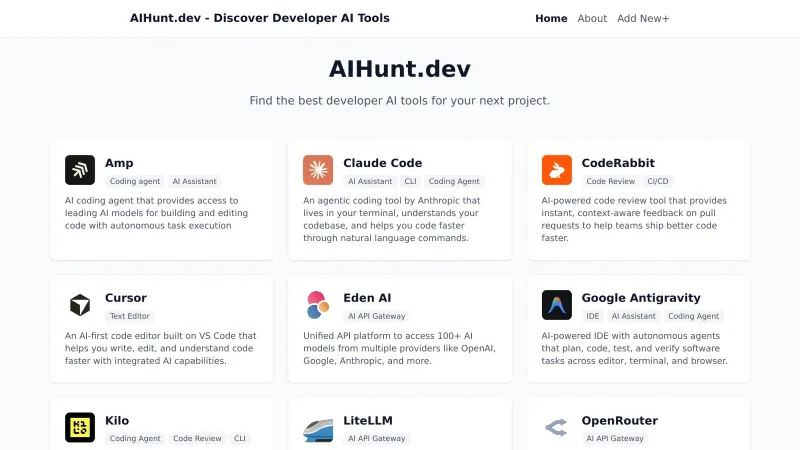Open the Claude Code tool title

382,163
